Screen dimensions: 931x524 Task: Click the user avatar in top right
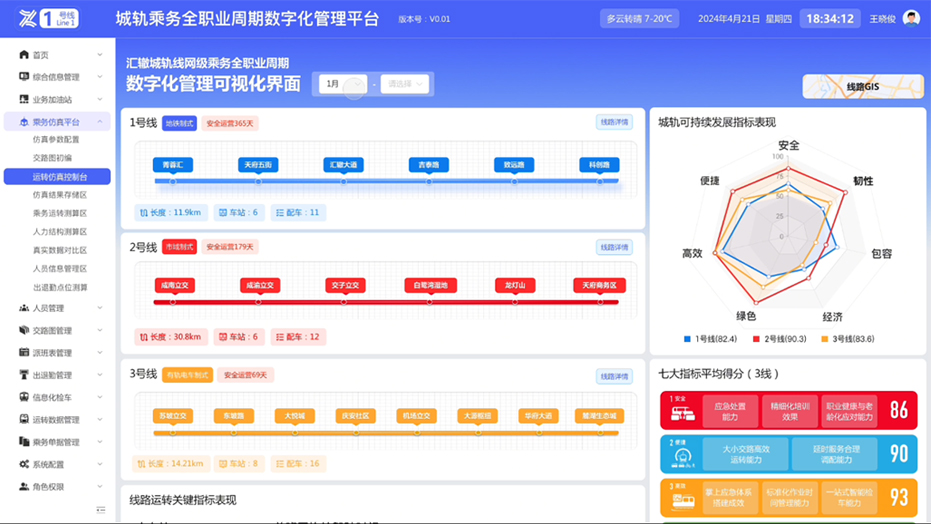pyautogui.click(x=910, y=19)
